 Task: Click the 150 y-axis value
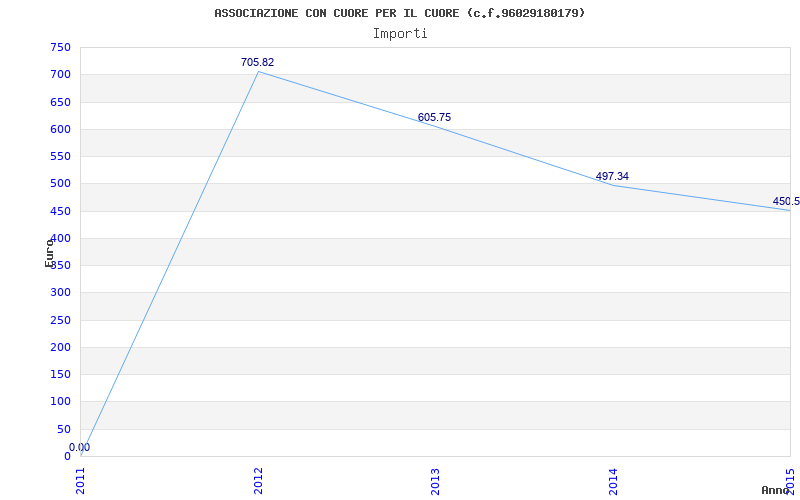click(60, 374)
